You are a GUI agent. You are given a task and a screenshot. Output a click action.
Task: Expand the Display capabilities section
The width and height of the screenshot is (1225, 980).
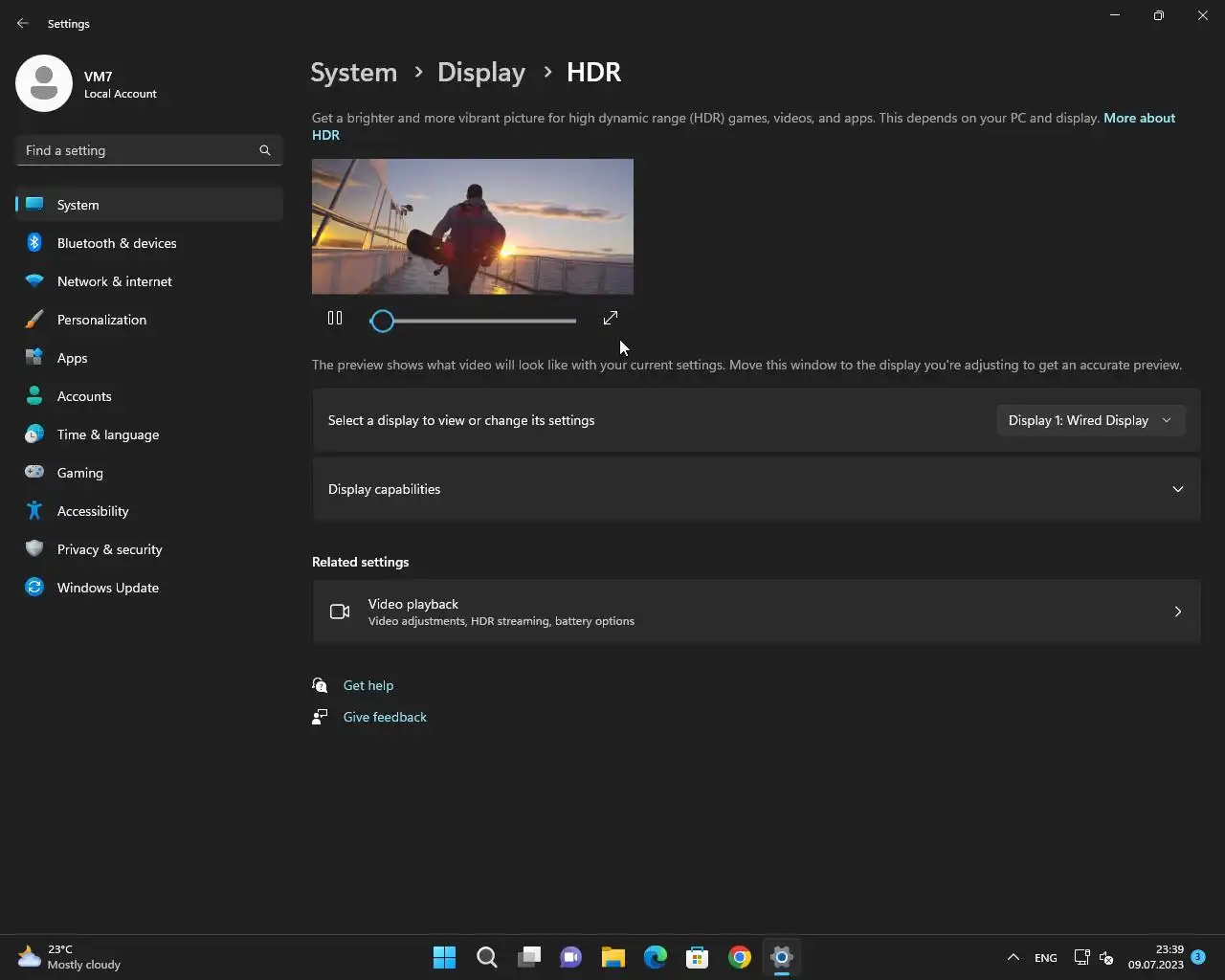click(756, 489)
